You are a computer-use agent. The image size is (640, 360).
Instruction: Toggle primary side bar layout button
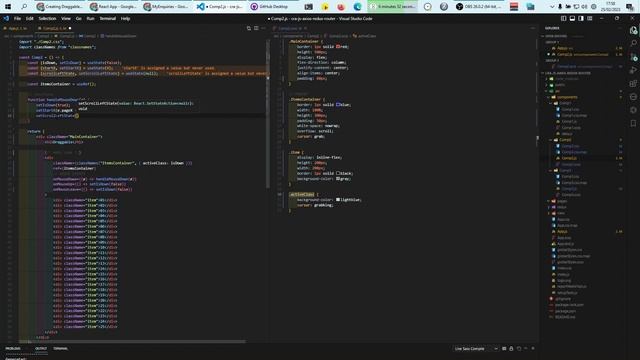(563, 18)
